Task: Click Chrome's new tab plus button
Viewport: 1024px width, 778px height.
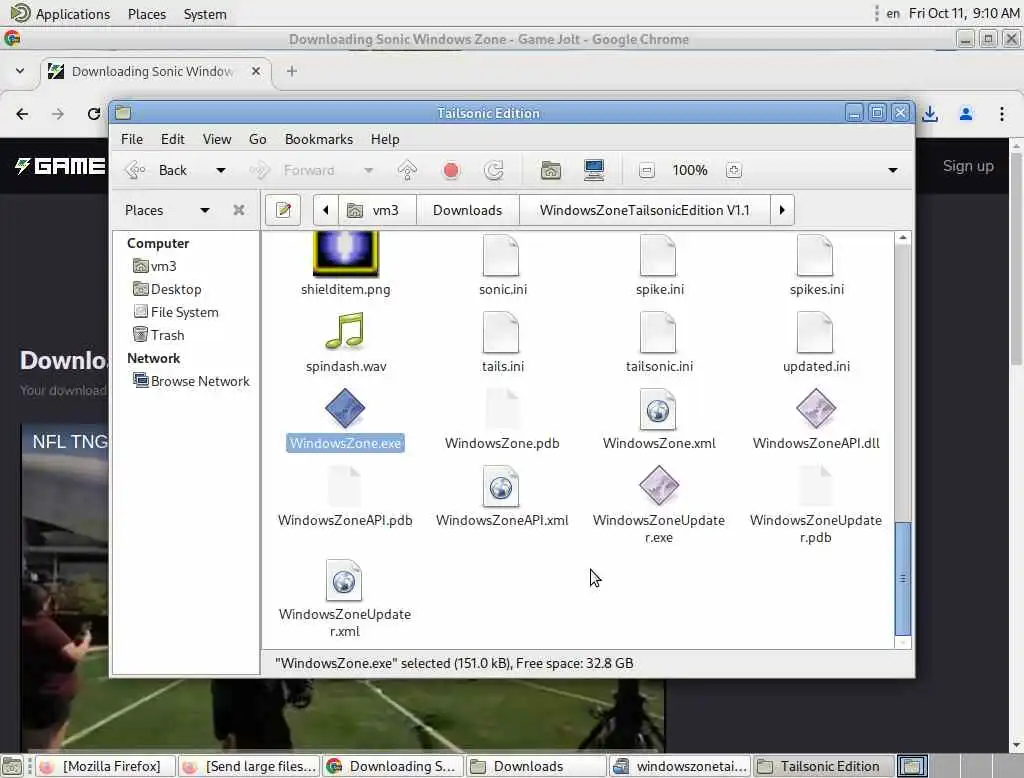Action: [x=292, y=71]
